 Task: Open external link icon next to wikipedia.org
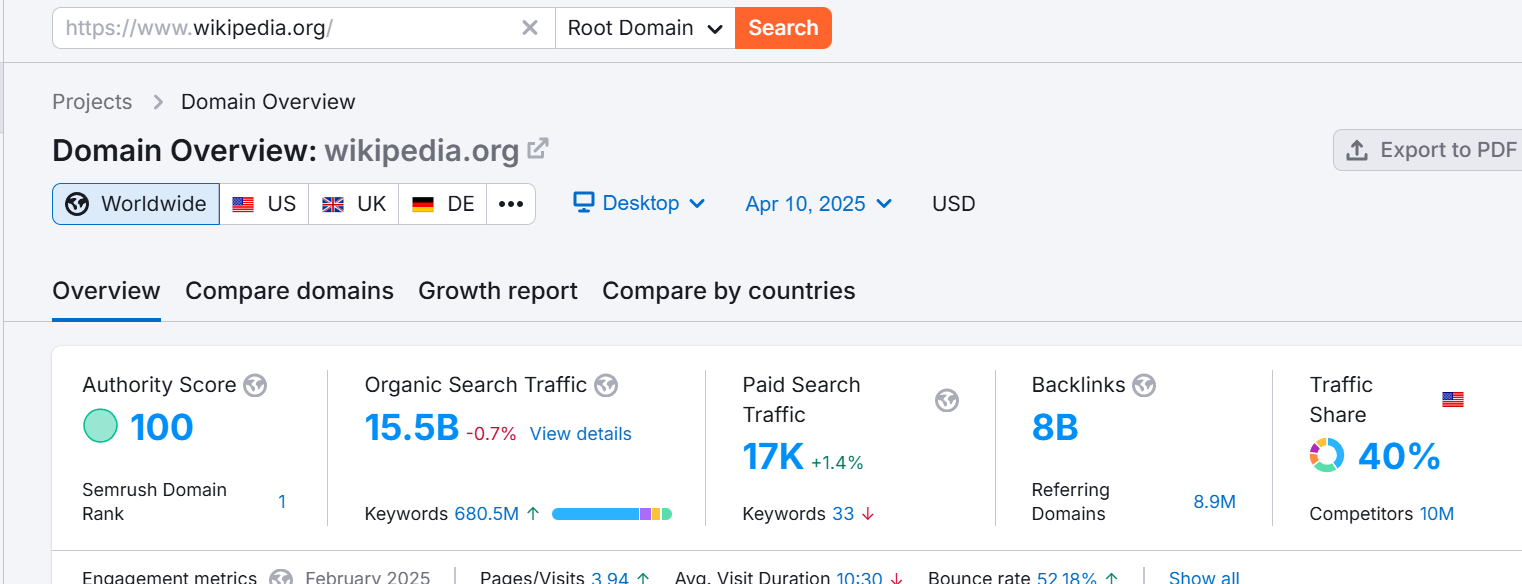coord(538,149)
